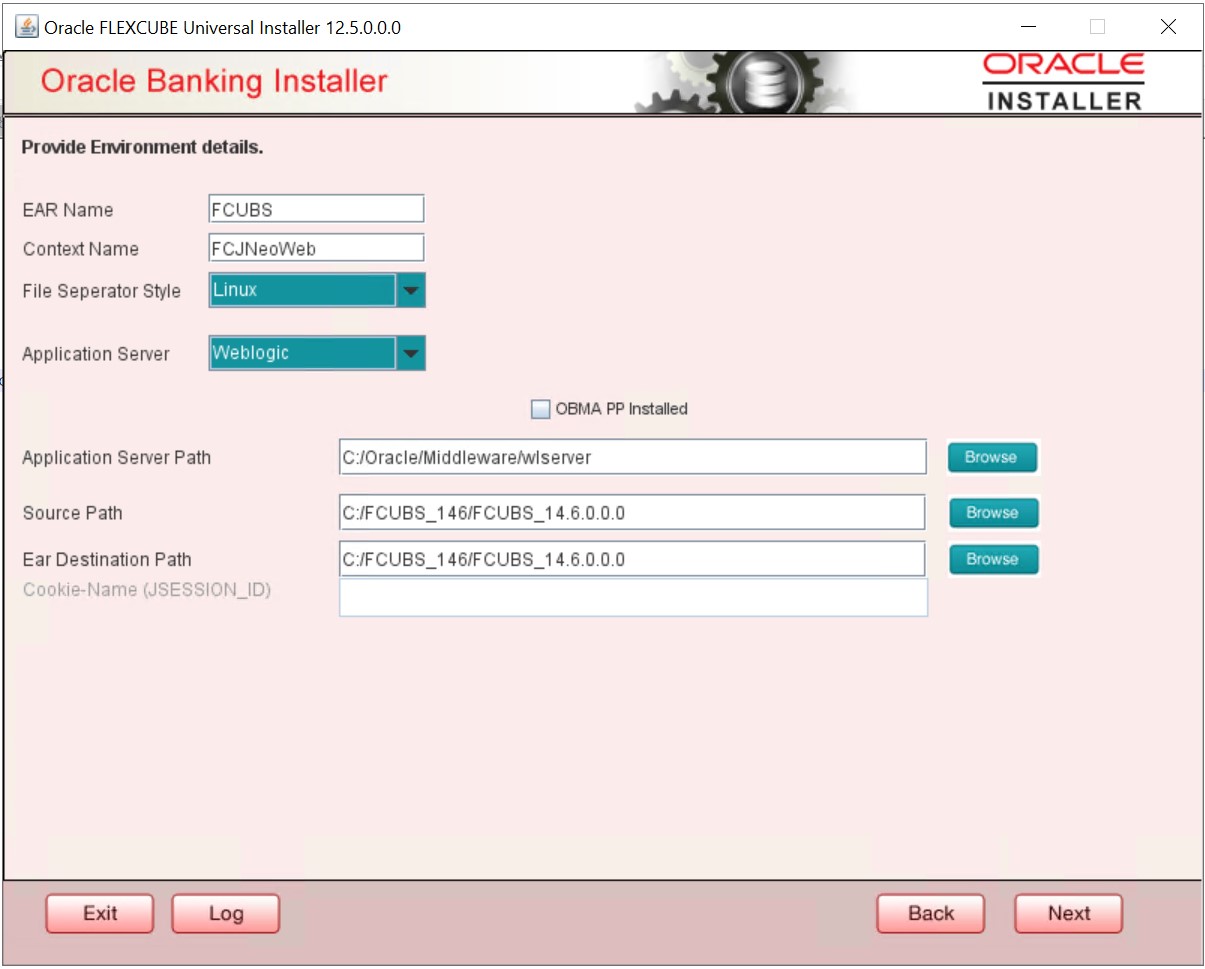Click the Oracle Installer logo
Screen dimensions: 1205x969
pos(1064,81)
